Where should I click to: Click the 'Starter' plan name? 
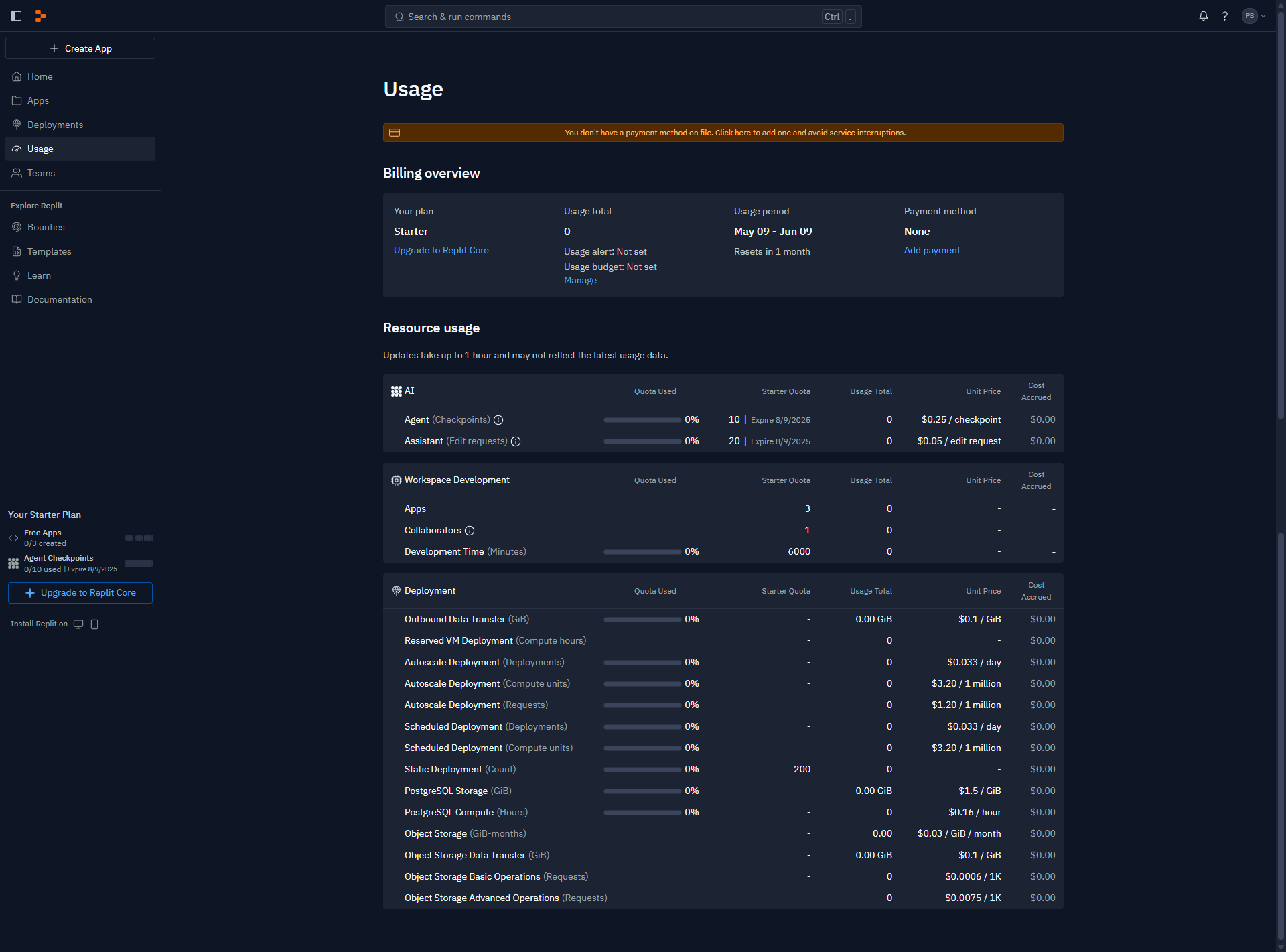tap(411, 231)
